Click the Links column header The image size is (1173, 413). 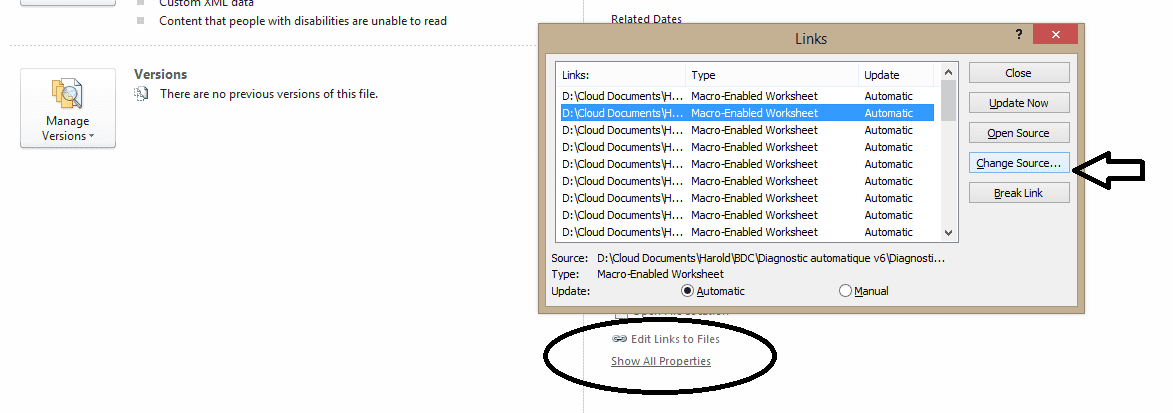point(620,75)
